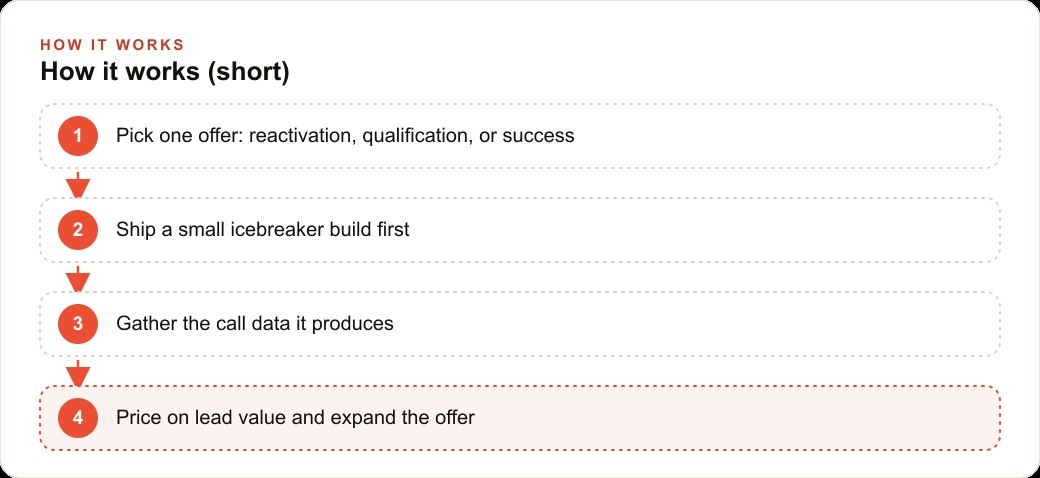Image resolution: width=1040 pixels, height=478 pixels.
Task: Open the 'Pick one offer' step text
Action: pos(345,136)
